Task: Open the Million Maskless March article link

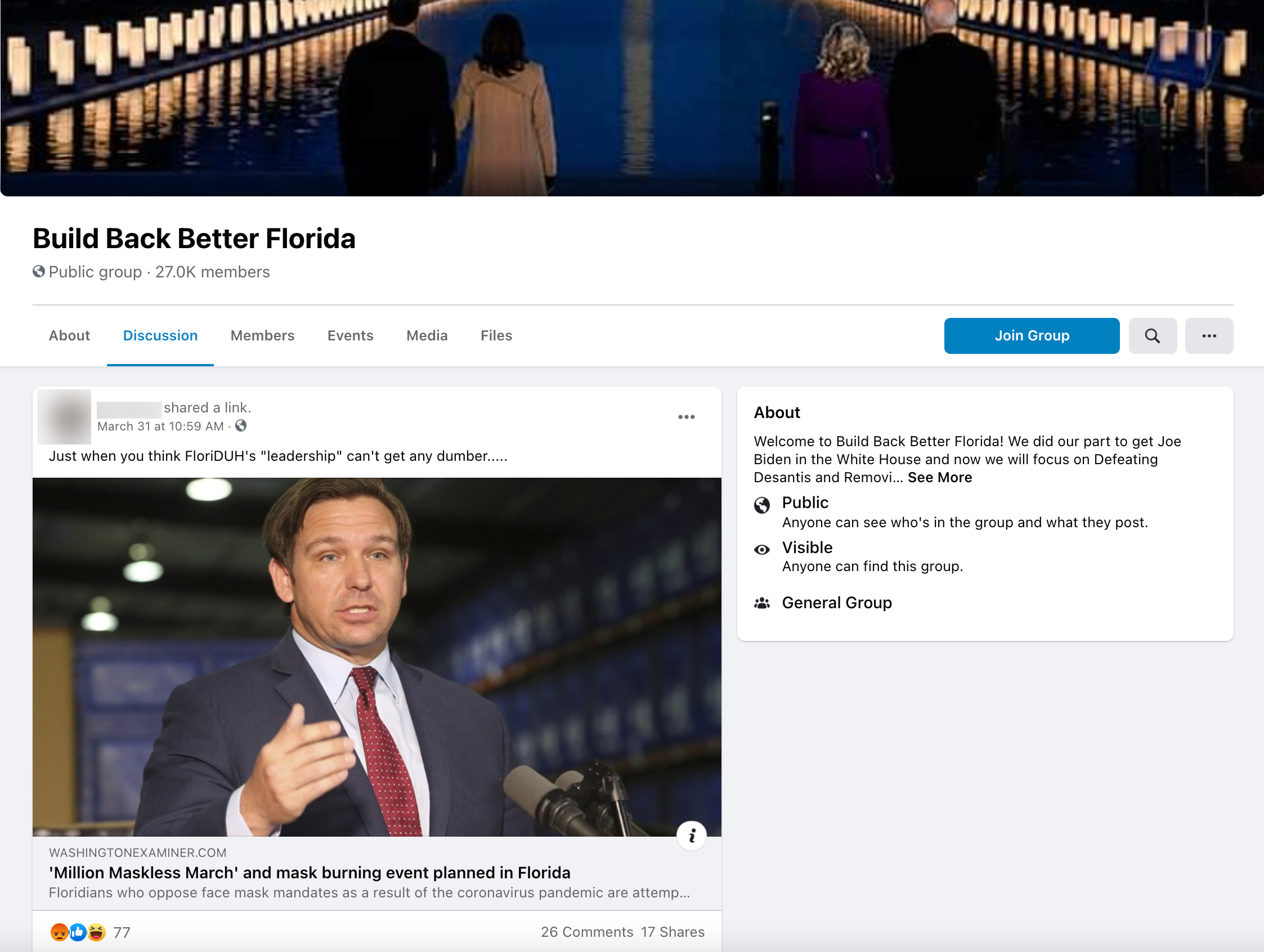Action: click(x=309, y=873)
